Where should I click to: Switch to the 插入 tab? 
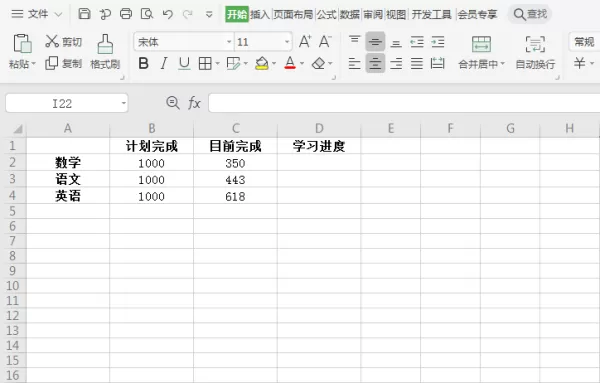[260, 15]
